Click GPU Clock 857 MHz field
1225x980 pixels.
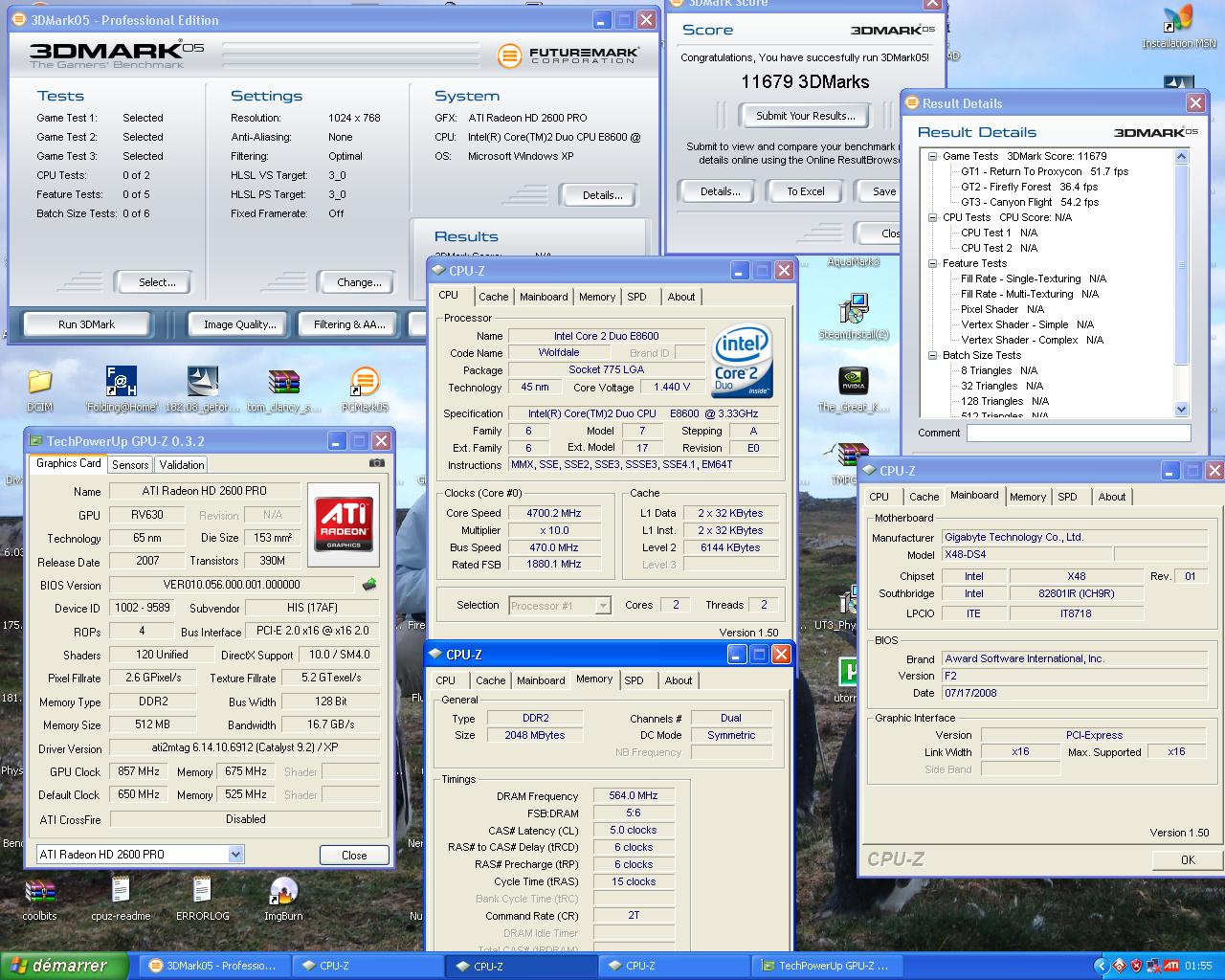pyautogui.click(x=139, y=771)
